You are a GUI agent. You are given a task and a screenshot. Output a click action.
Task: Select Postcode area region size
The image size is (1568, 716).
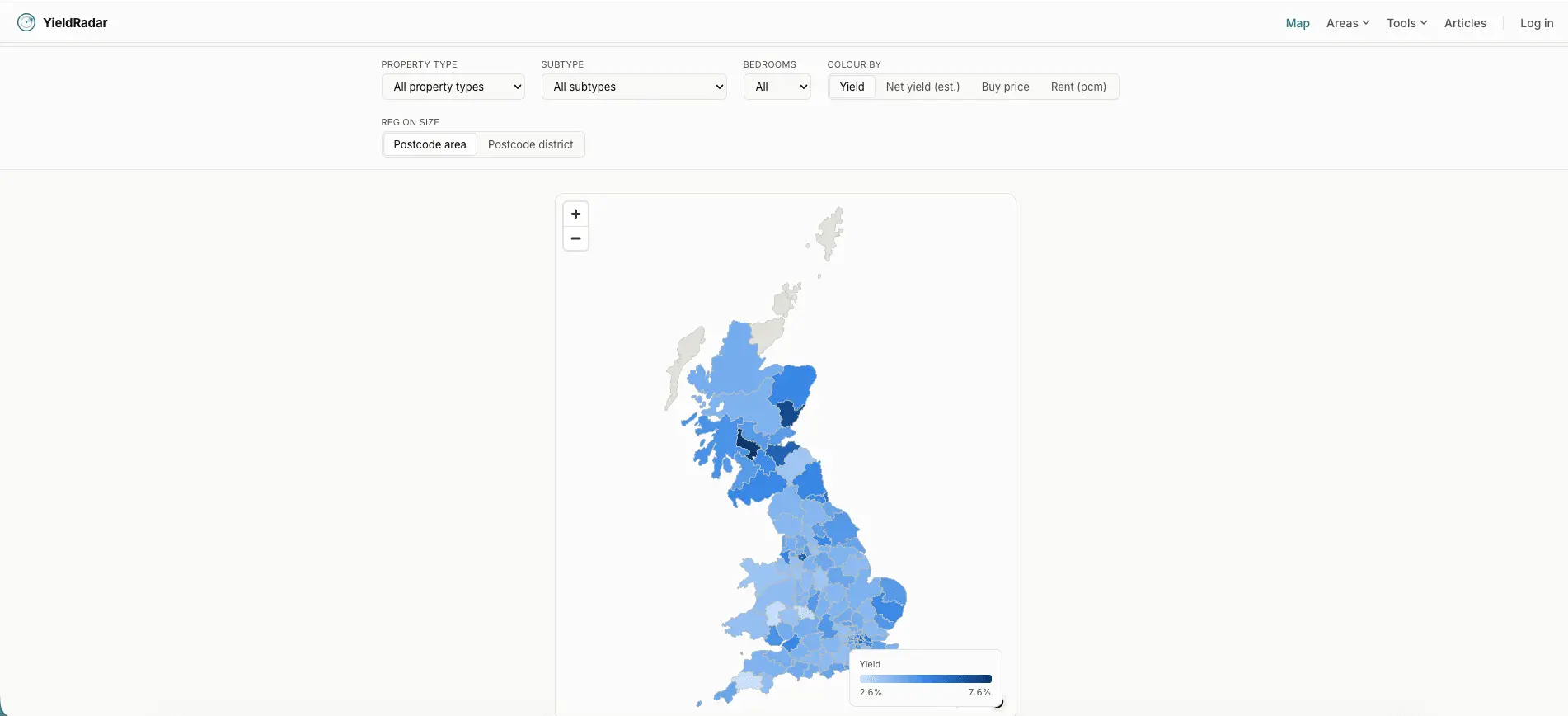pyautogui.click(x=430, y=144)
